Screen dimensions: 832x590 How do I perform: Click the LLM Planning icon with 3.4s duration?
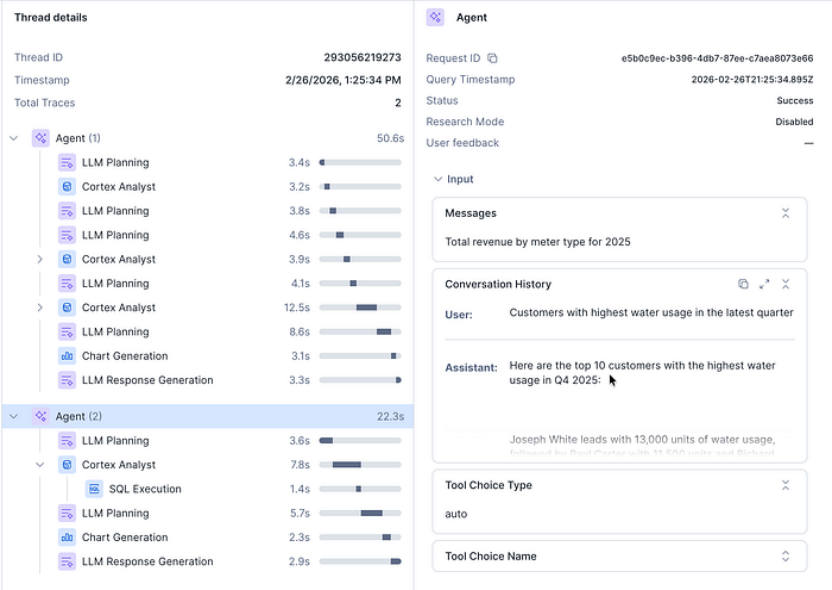(67, 163)
